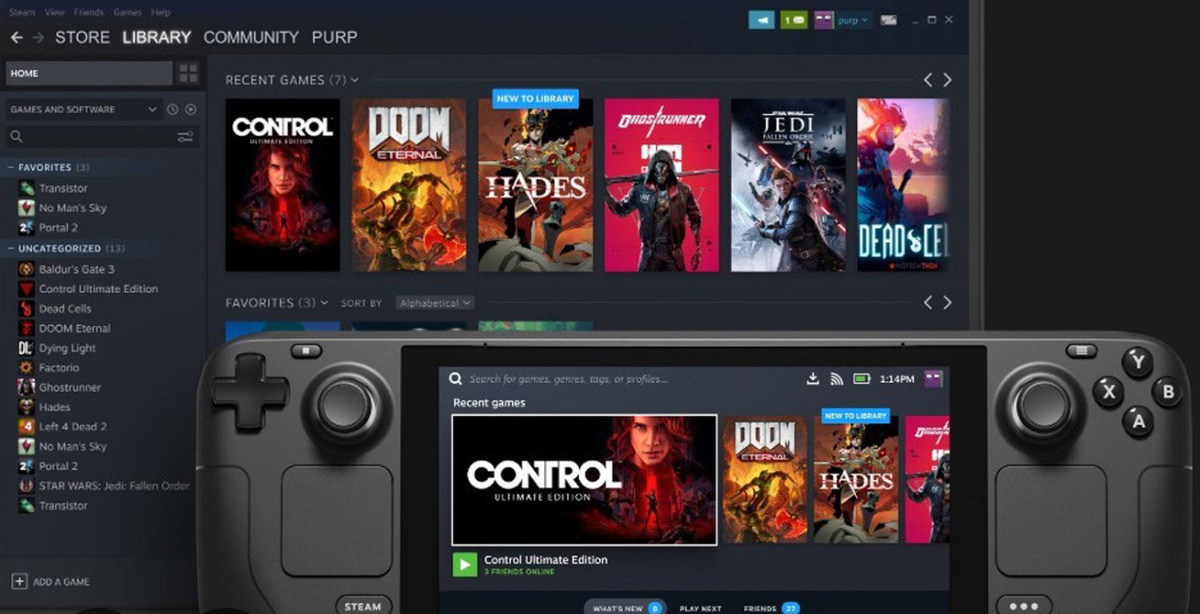Click the NEW TO LIBRARY badge above desktop Hades
Viewport: 1200px width, 614px height.
tap(536, 98)
